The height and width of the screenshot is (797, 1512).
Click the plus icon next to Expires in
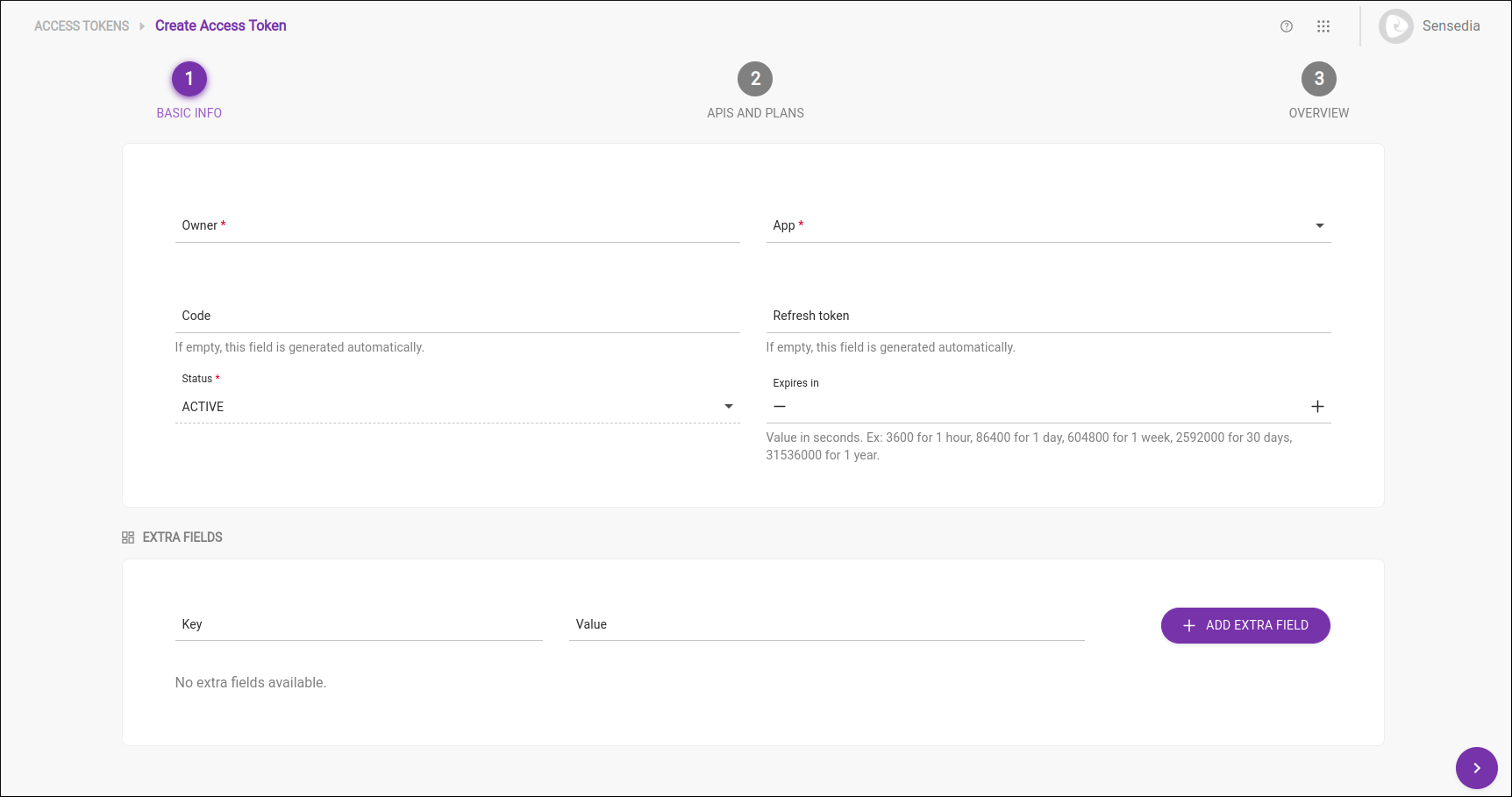1317,406
